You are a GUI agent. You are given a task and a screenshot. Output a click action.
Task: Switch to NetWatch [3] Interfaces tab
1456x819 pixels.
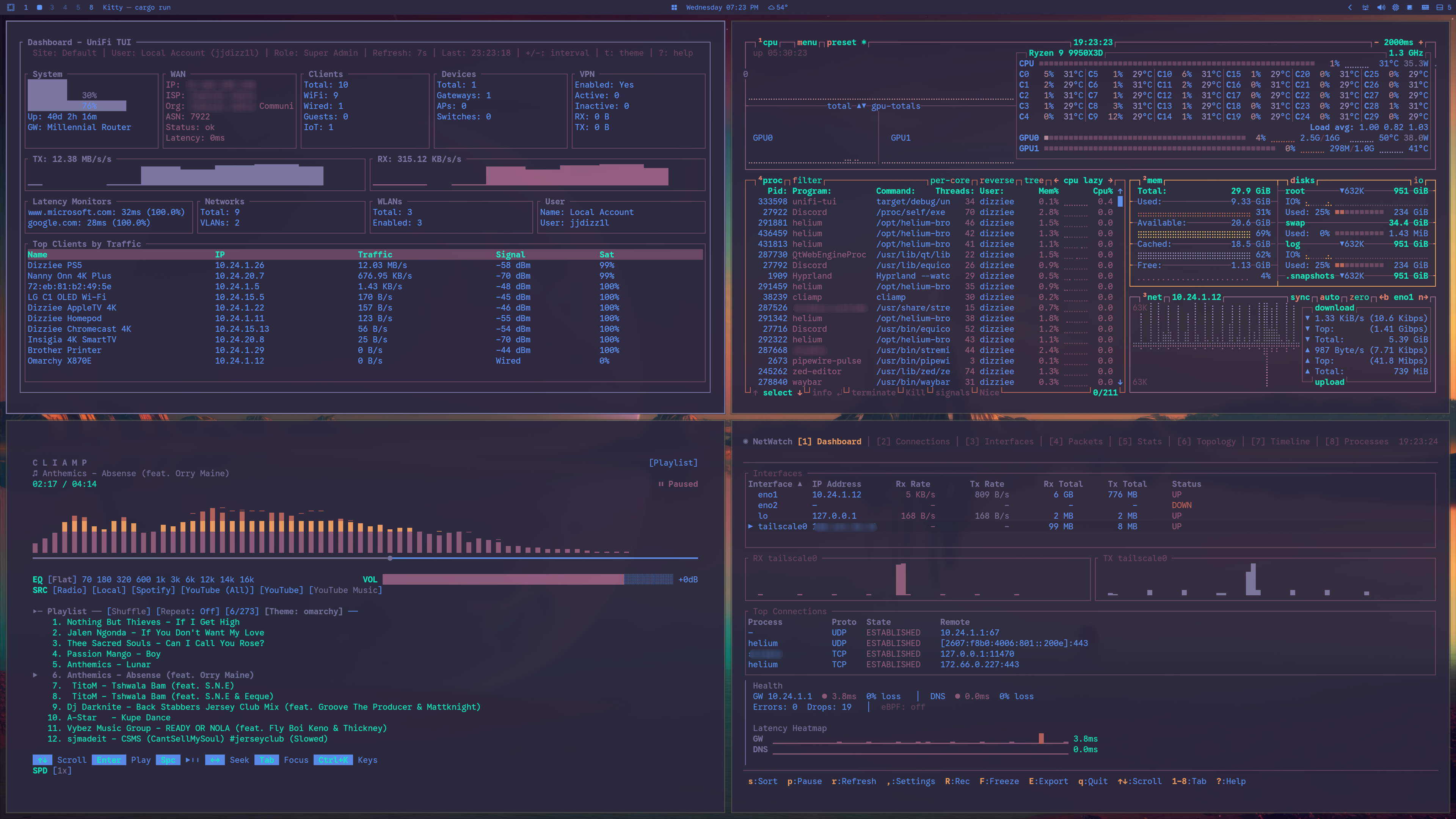pyautogui.click(x=999, y=441)
